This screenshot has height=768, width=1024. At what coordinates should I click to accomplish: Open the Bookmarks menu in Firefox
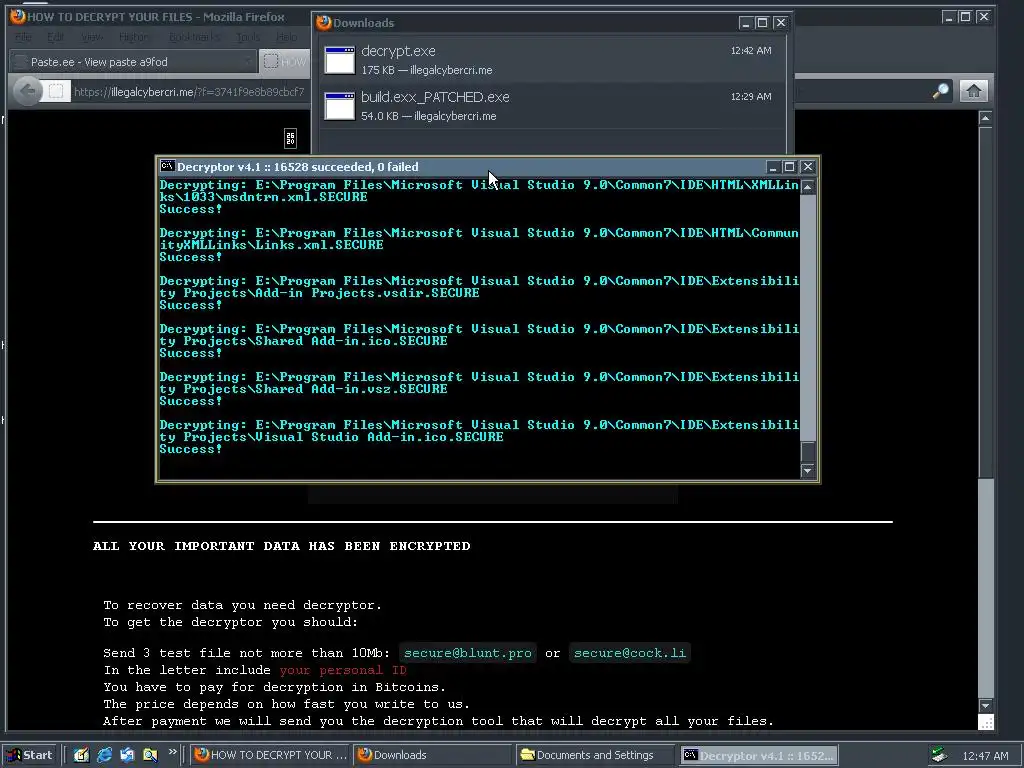pos(194,37)
